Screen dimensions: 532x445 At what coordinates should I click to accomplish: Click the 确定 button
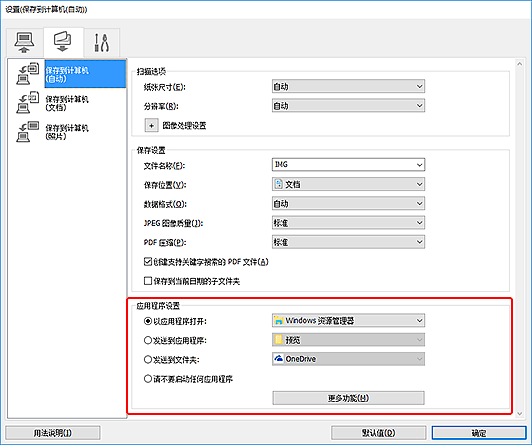point(479,433)
